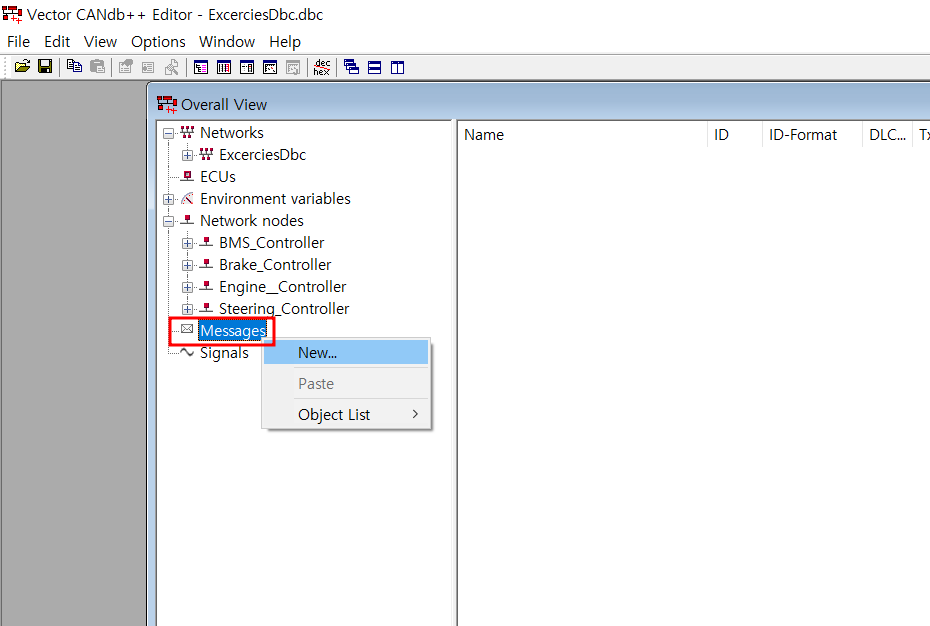Click the Save floppy disk icon
The image size is (930, 626).
pos(45,66)
